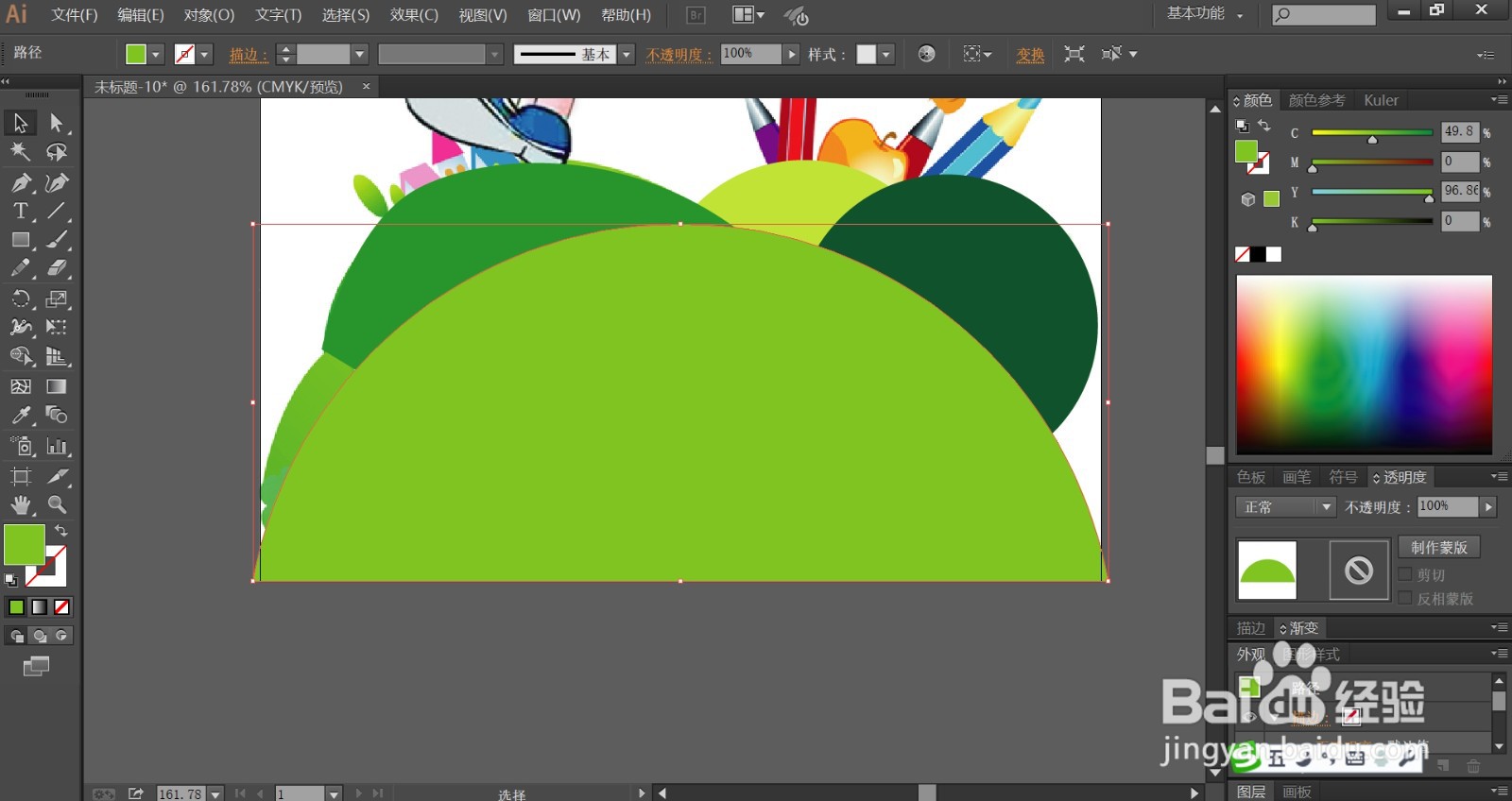The image size is (1512, 801).
Task: Set the fill to None in toolbox
Action: click(61, 607)
